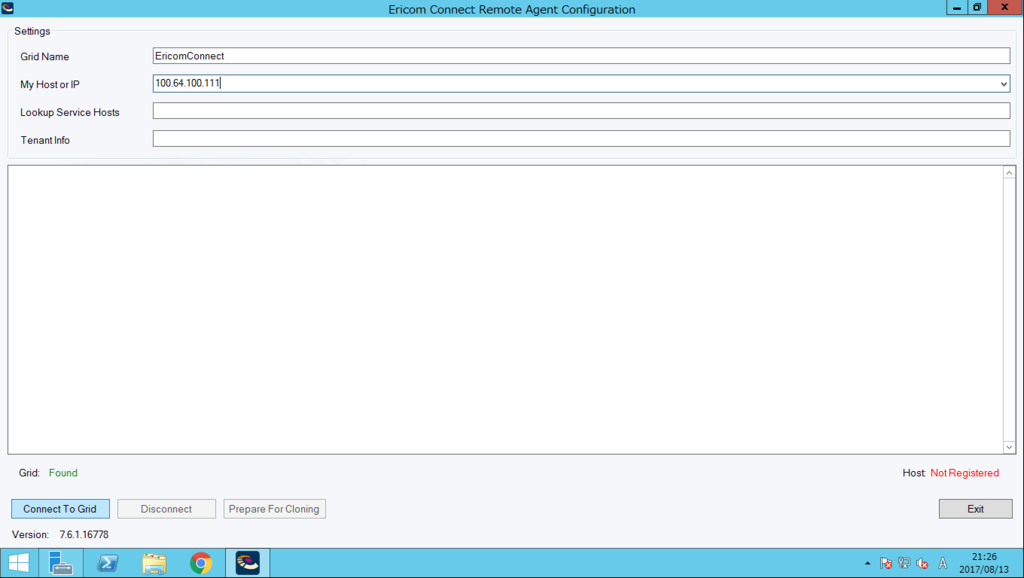Click the Lookup Service Hosts label

point(70,112)
